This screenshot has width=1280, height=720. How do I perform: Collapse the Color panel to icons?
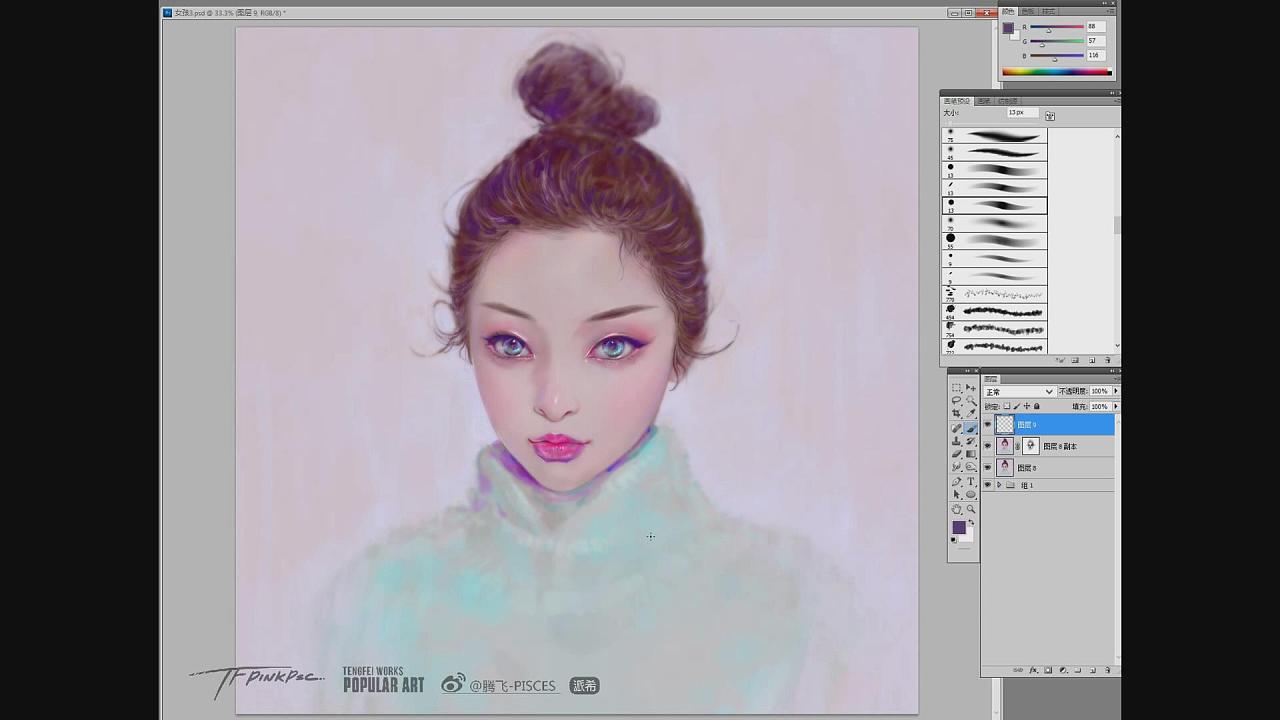coord(1104,3)
